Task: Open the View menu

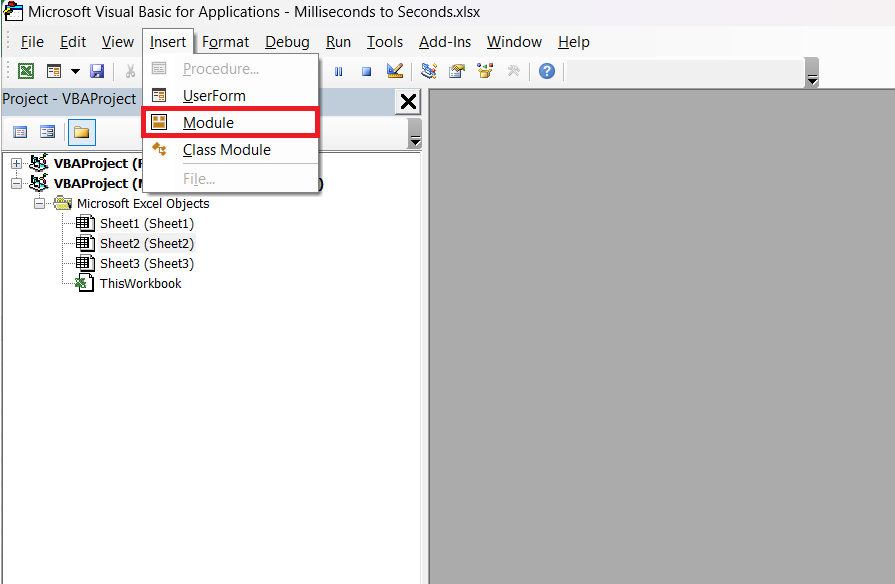Action: coord(118,42)
